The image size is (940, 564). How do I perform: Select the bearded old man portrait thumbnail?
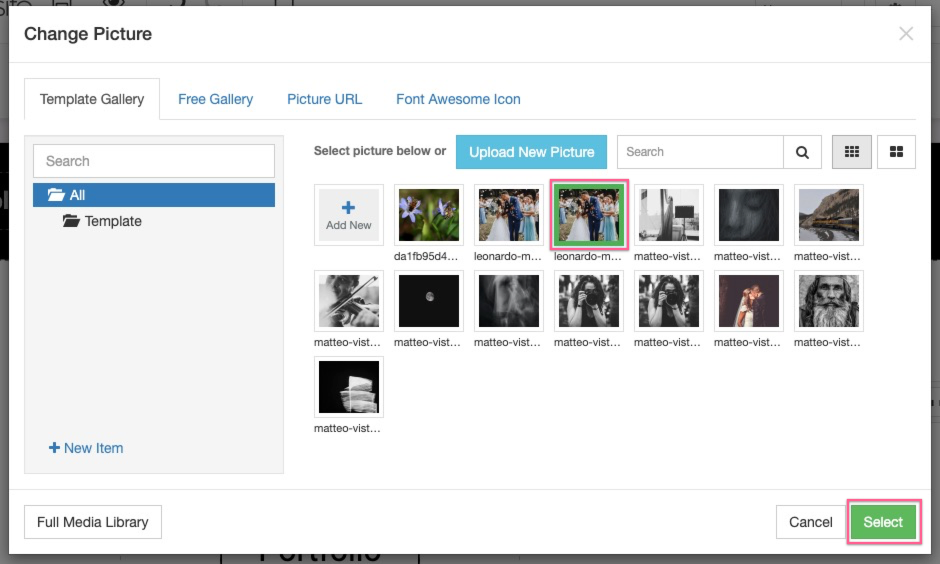828,301
